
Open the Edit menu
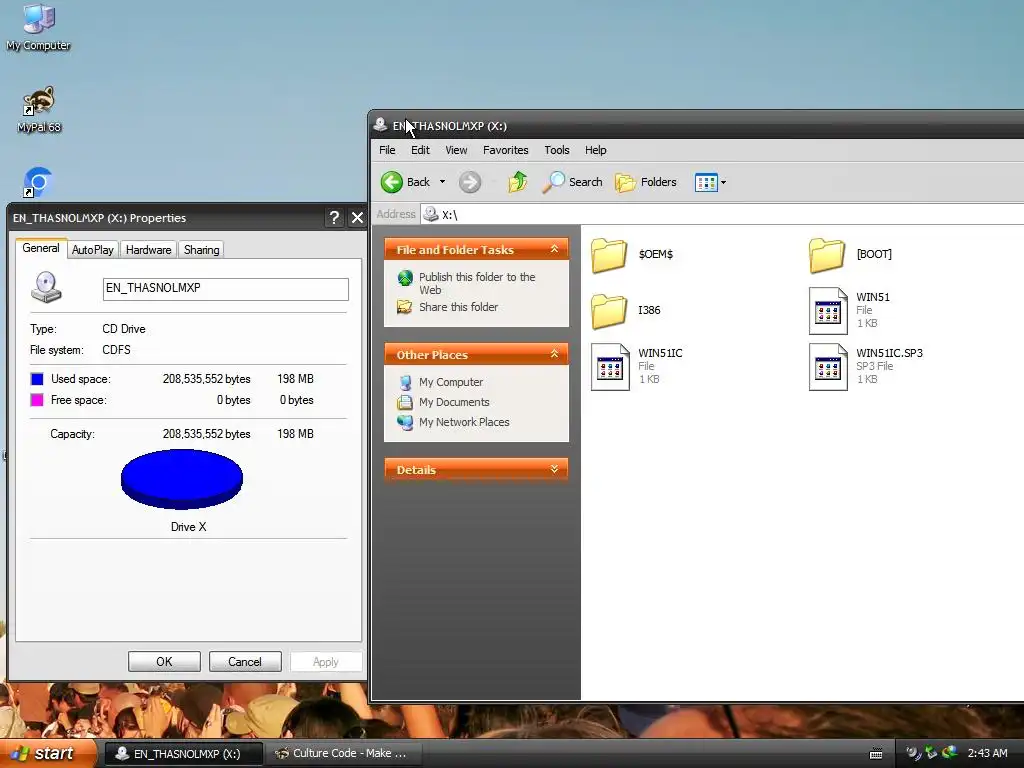pos(420,150)
